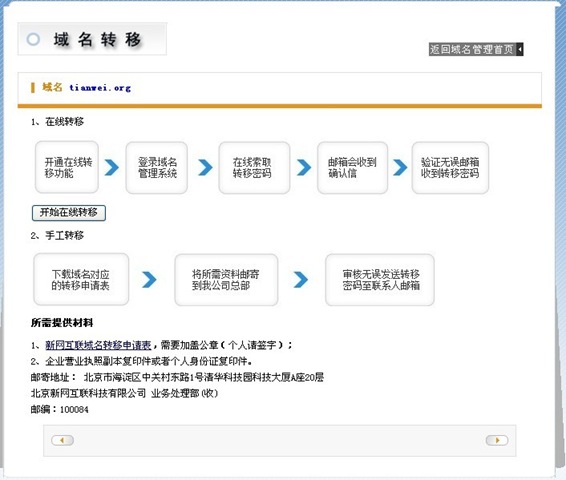Click the 审核无误发送转移密码至联系人邮箱 box
Screen dimensions: 566x480
tap(380, 280)
